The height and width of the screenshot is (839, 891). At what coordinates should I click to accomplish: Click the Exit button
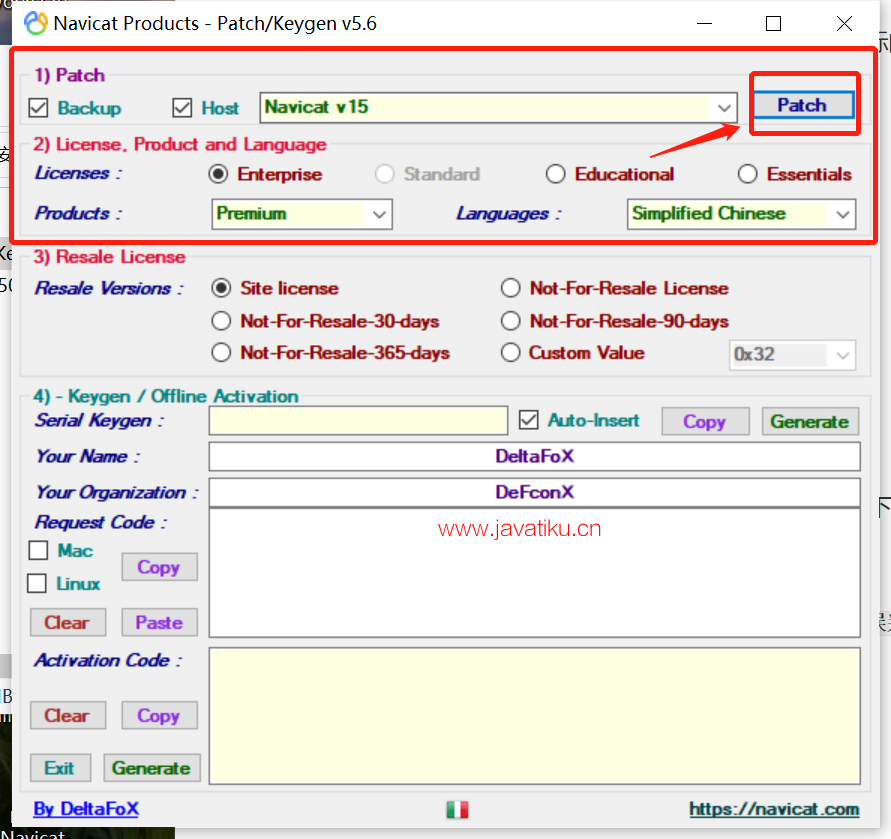(60, 768)
